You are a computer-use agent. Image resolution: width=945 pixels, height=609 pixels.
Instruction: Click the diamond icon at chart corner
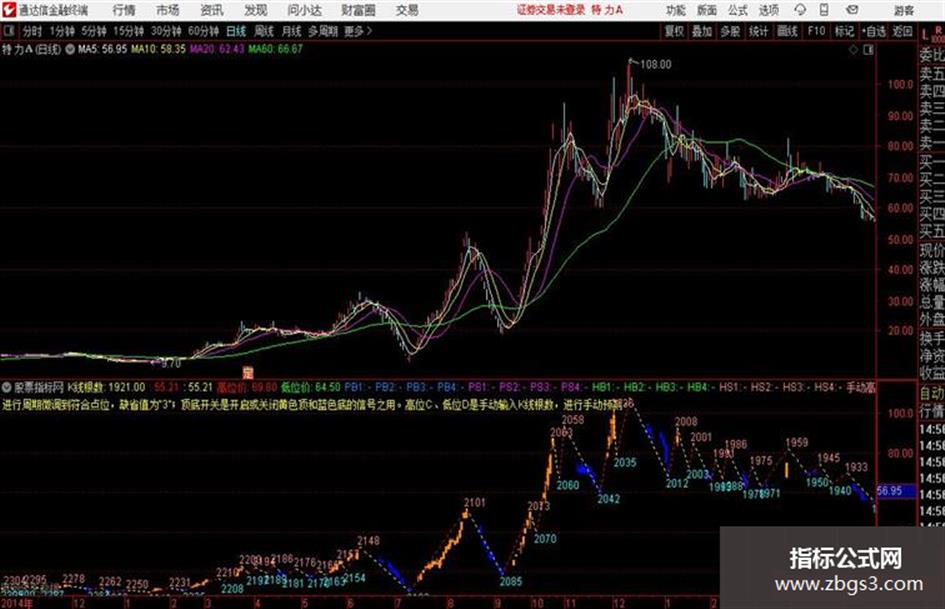point(853,50)
